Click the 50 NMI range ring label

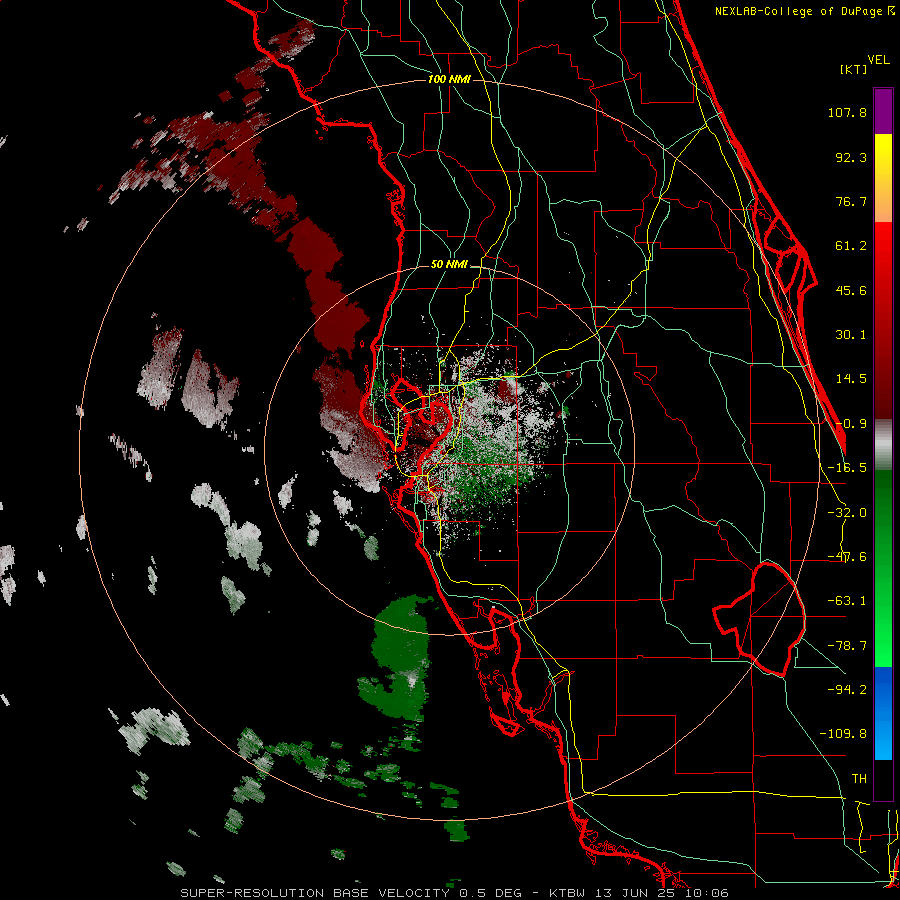click(449, 265)
